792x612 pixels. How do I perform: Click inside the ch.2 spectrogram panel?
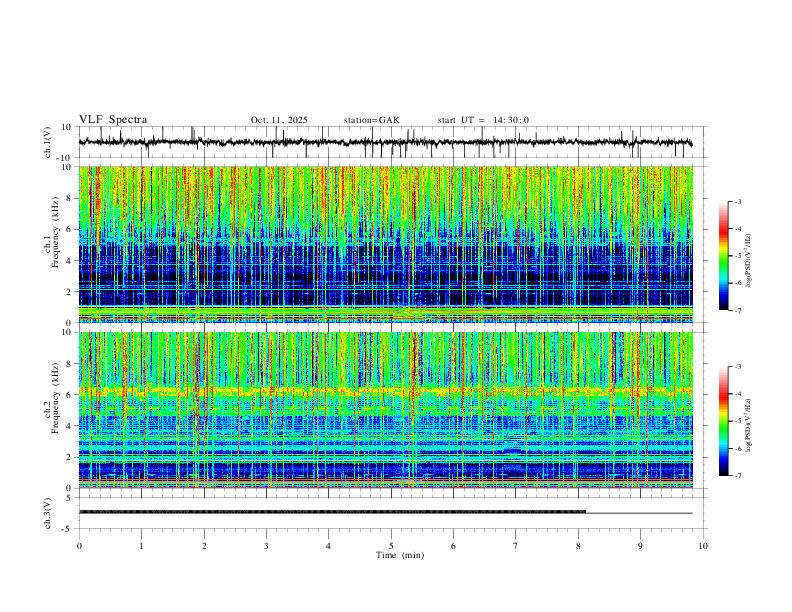(x=385, y=410)
